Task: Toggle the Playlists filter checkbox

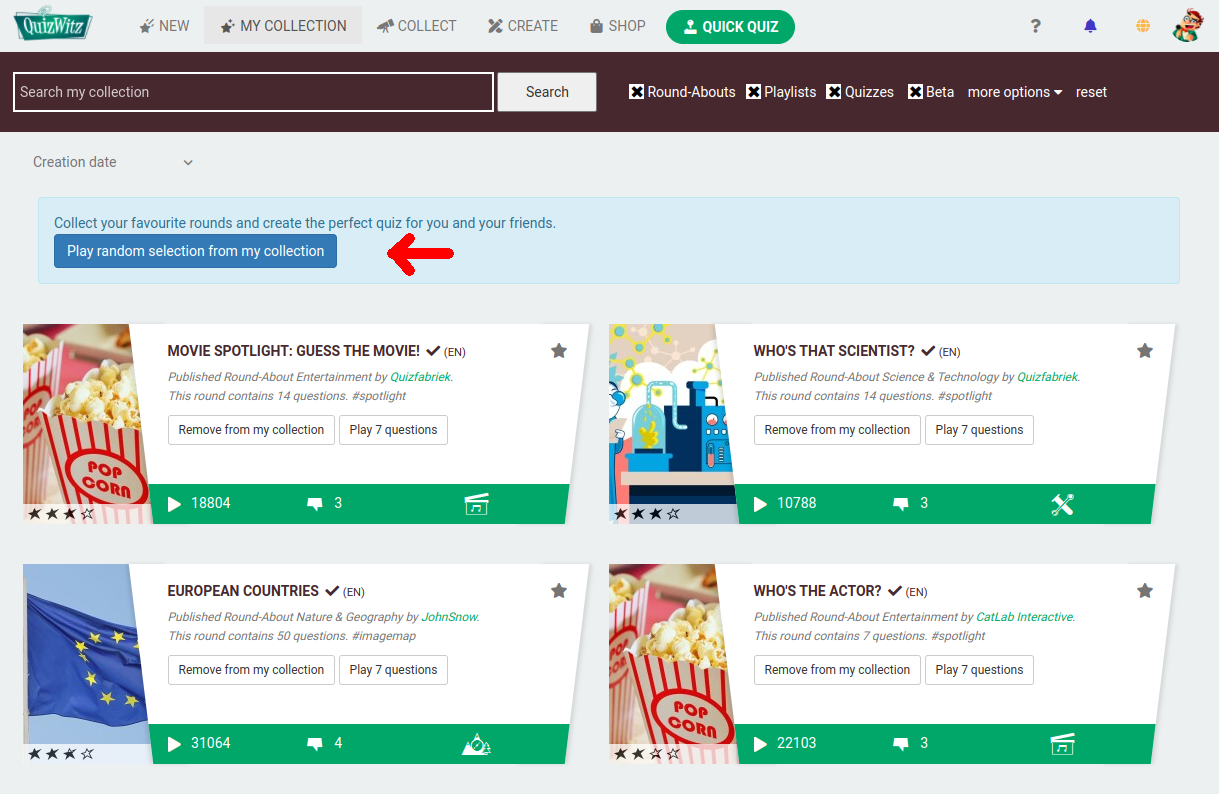Action: point(753,92)
